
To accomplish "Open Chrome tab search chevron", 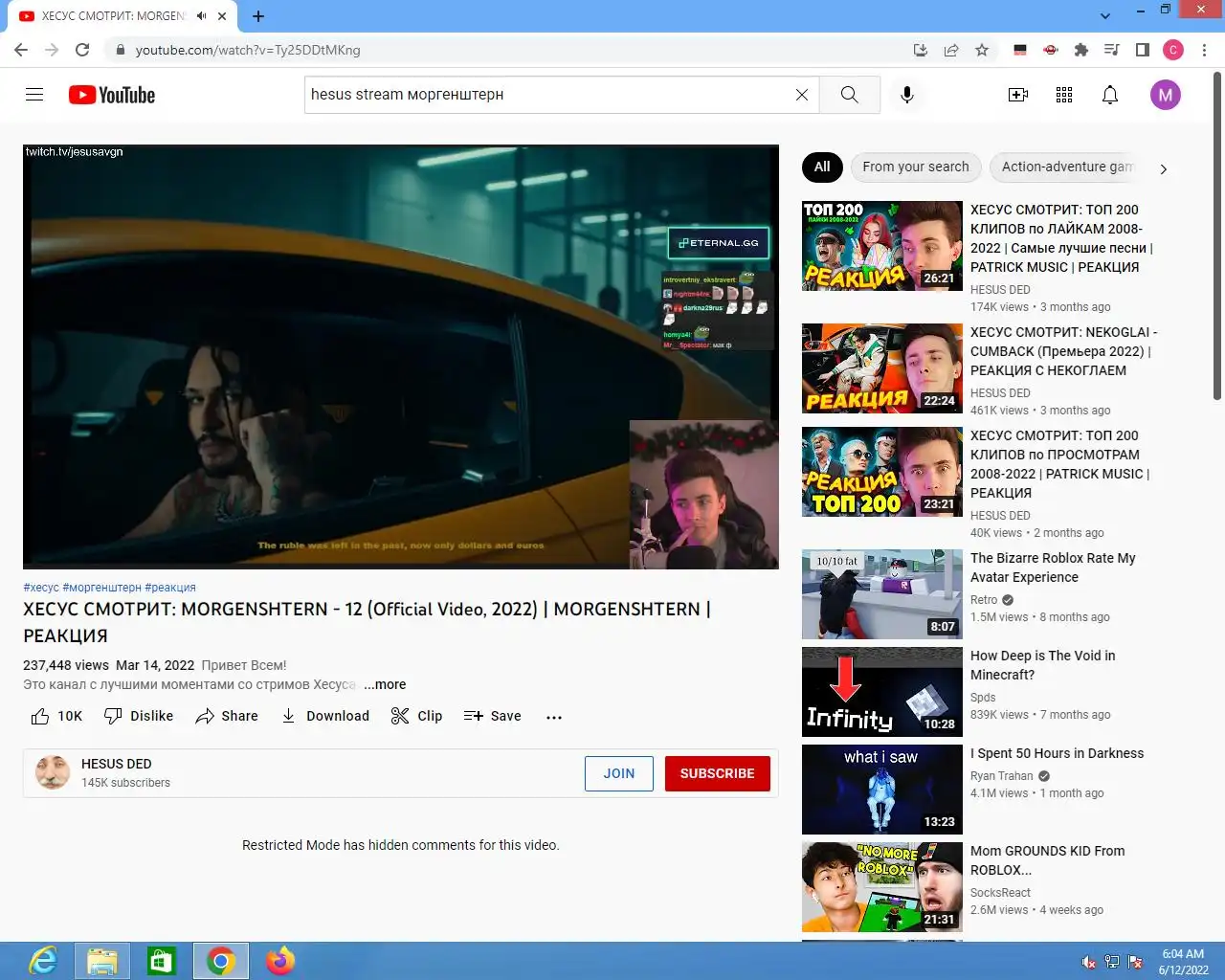I will 1105,16.
